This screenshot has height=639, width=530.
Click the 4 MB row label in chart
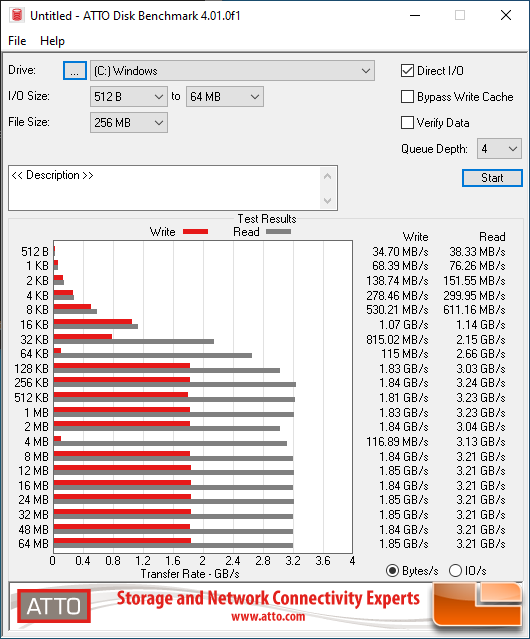(37, 441)
